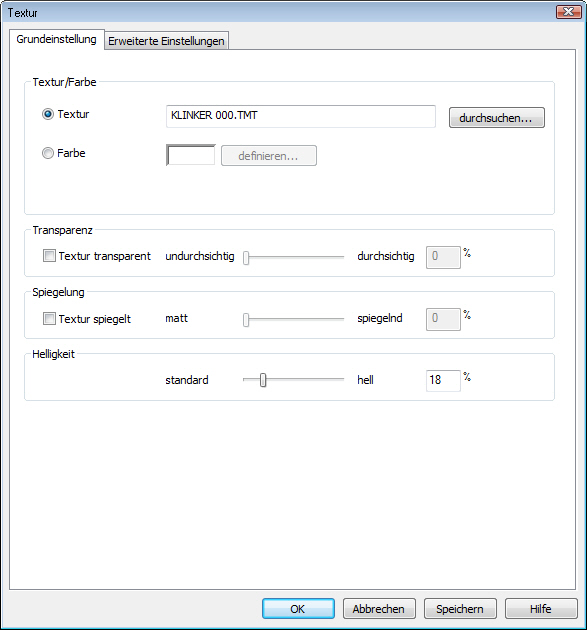587x630 pixels.
Task: Click the Farbe color preview swatch
Action: point(191,155)
